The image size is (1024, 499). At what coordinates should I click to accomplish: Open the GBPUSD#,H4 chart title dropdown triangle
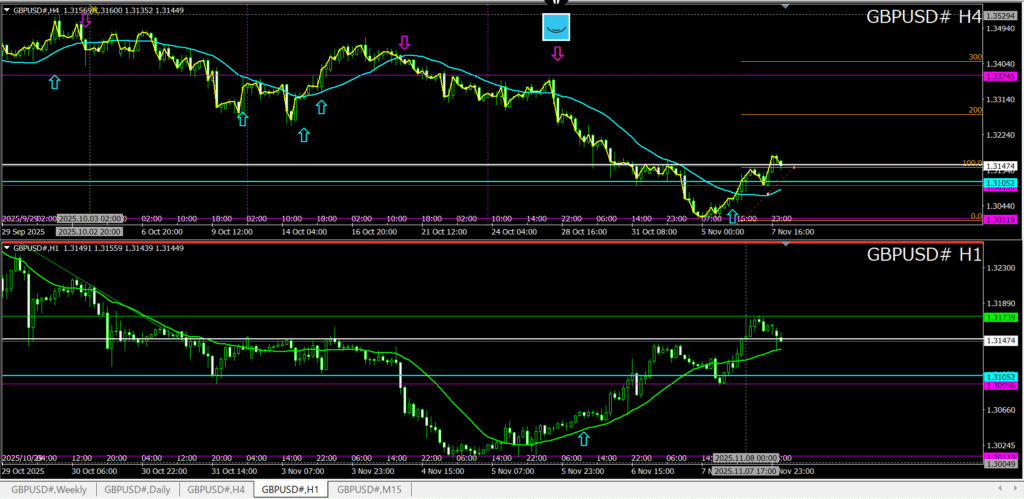[7, 10]
